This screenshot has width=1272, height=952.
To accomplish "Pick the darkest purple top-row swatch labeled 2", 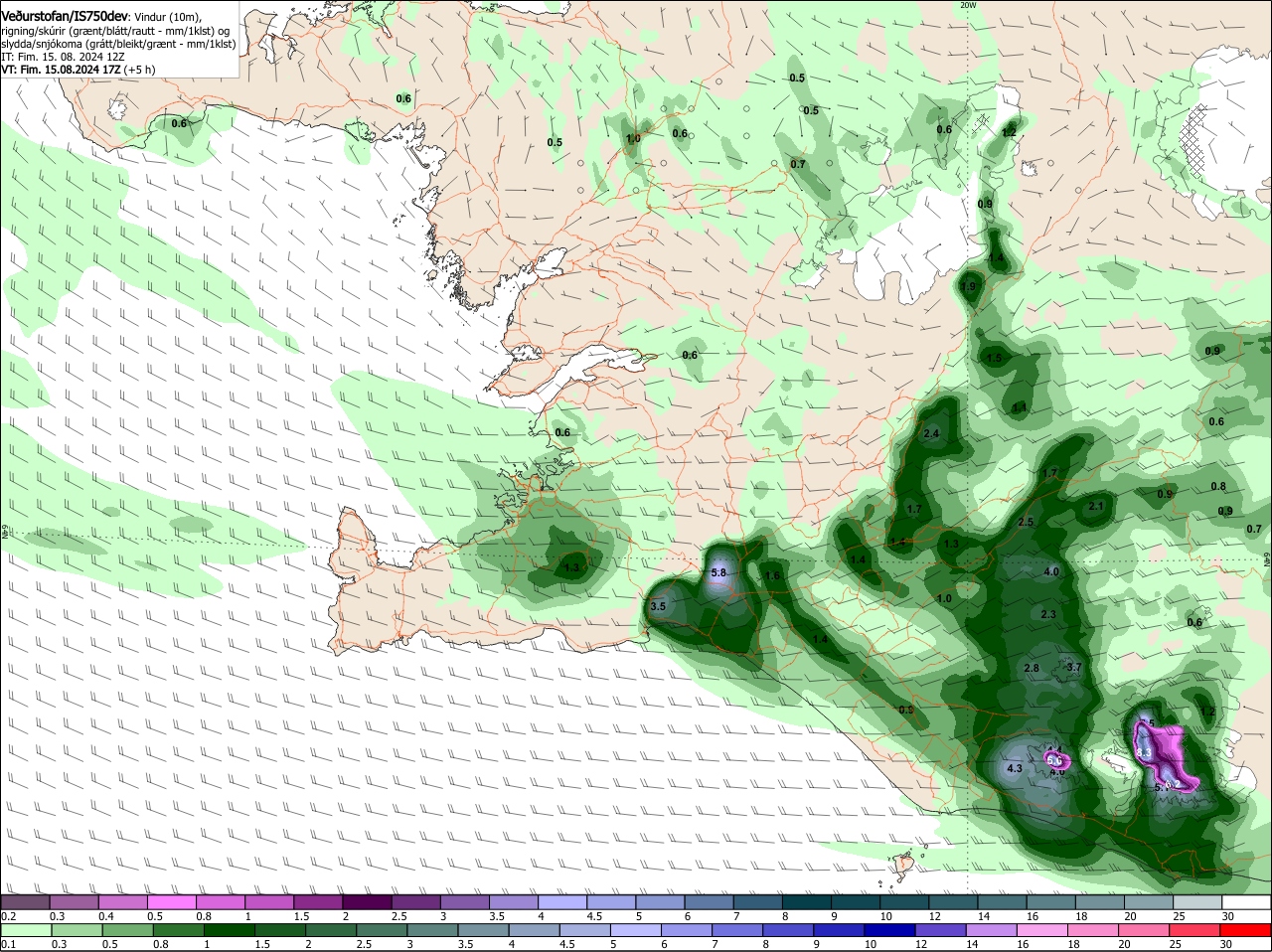I will pos(367,902).
